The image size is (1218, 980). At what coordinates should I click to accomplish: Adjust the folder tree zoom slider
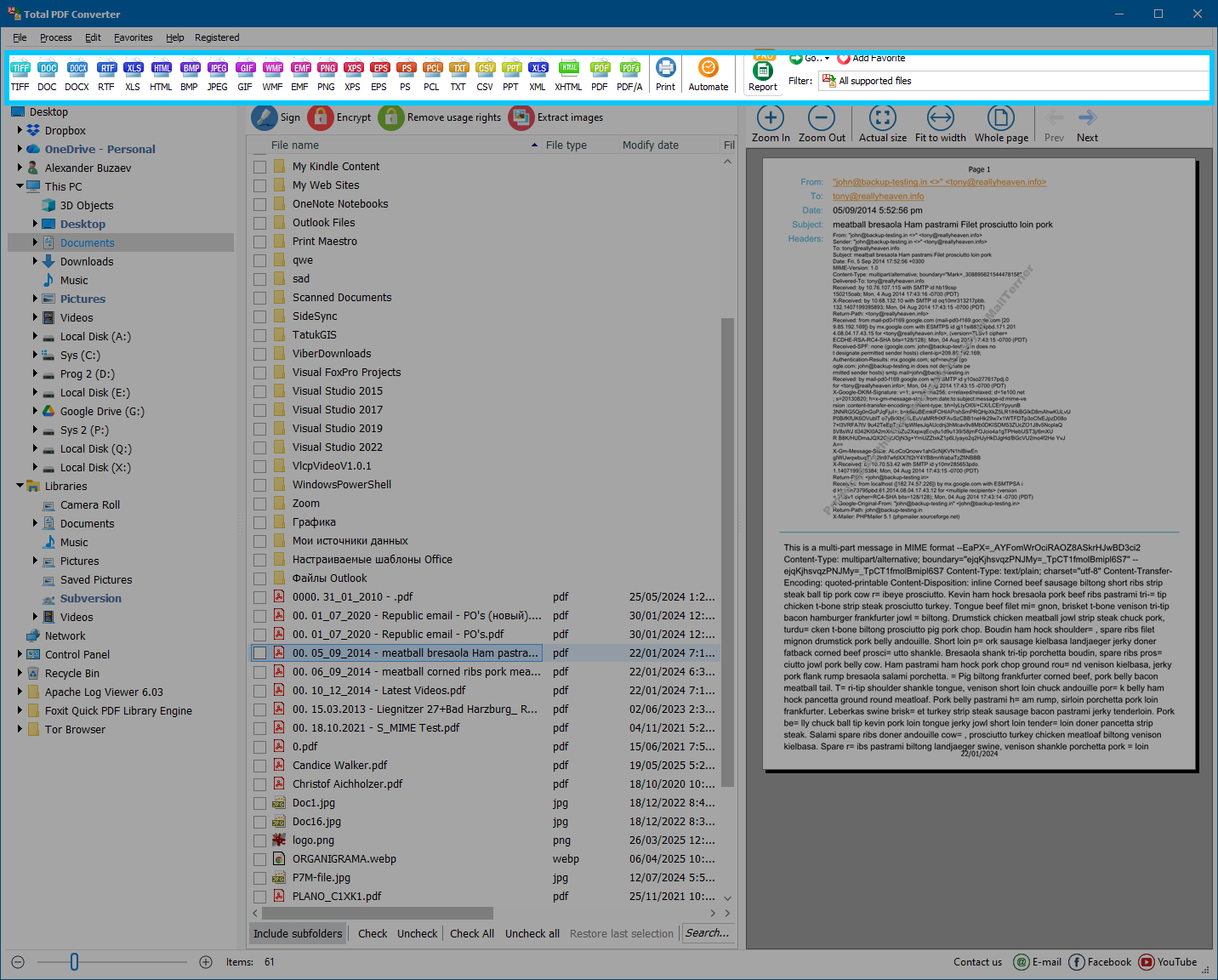click(x=74, y=961)
